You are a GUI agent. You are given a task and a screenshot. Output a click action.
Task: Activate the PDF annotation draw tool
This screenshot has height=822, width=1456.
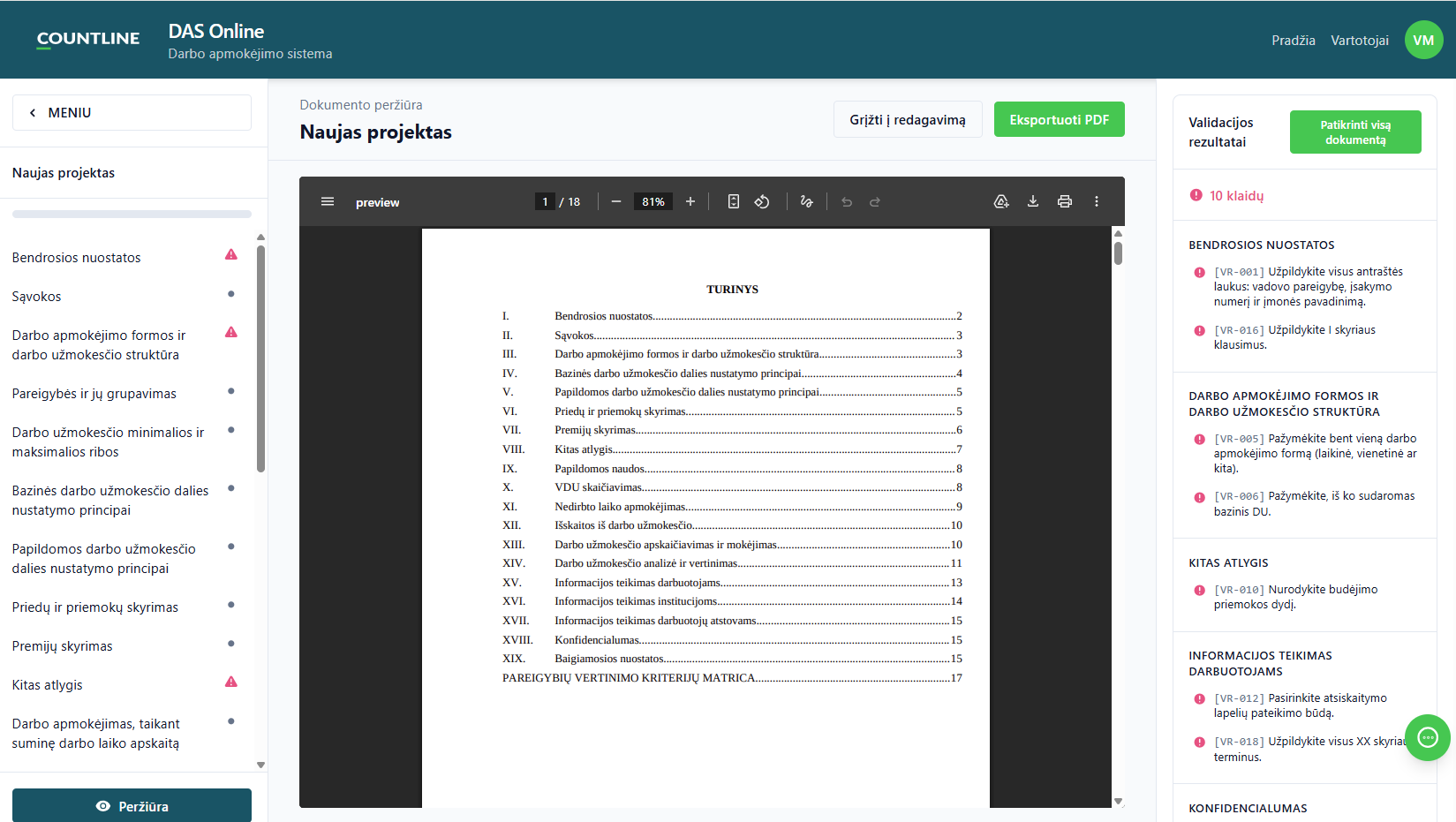[x=806, y=201]
